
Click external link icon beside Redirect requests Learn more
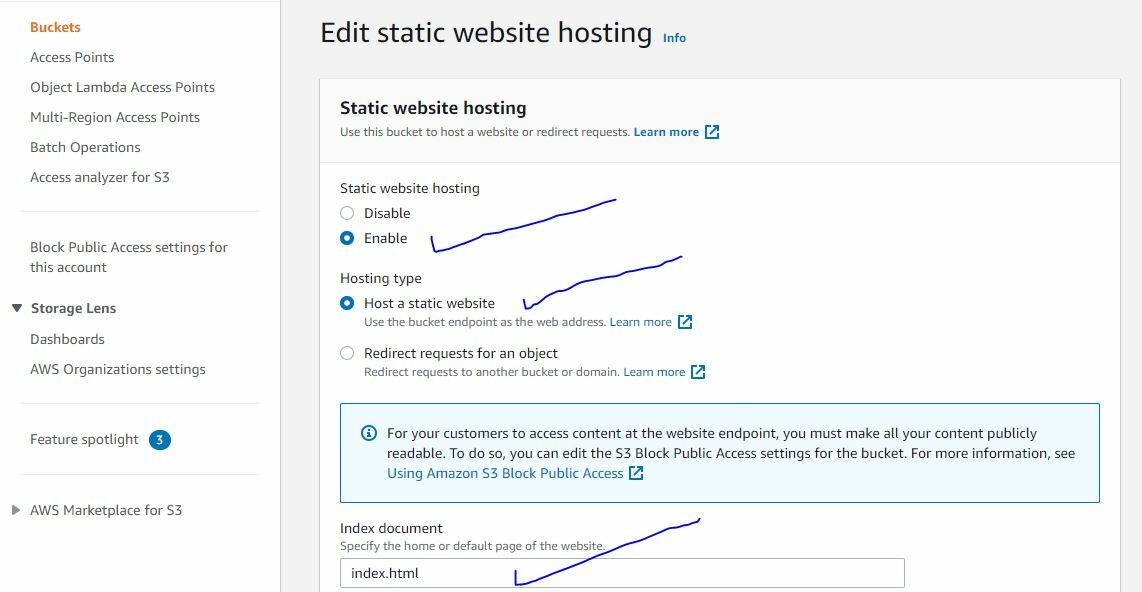pos(698,372)
